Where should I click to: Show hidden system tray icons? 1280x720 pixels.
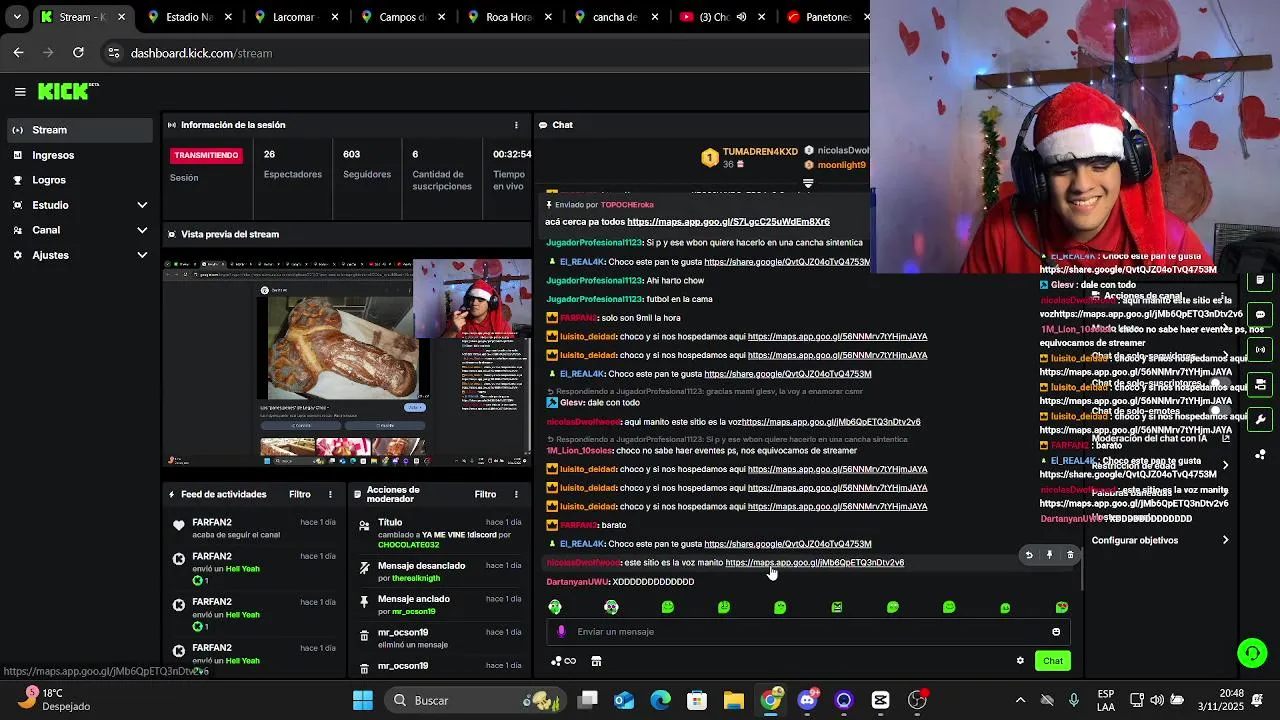click(x=1020, y=700)
